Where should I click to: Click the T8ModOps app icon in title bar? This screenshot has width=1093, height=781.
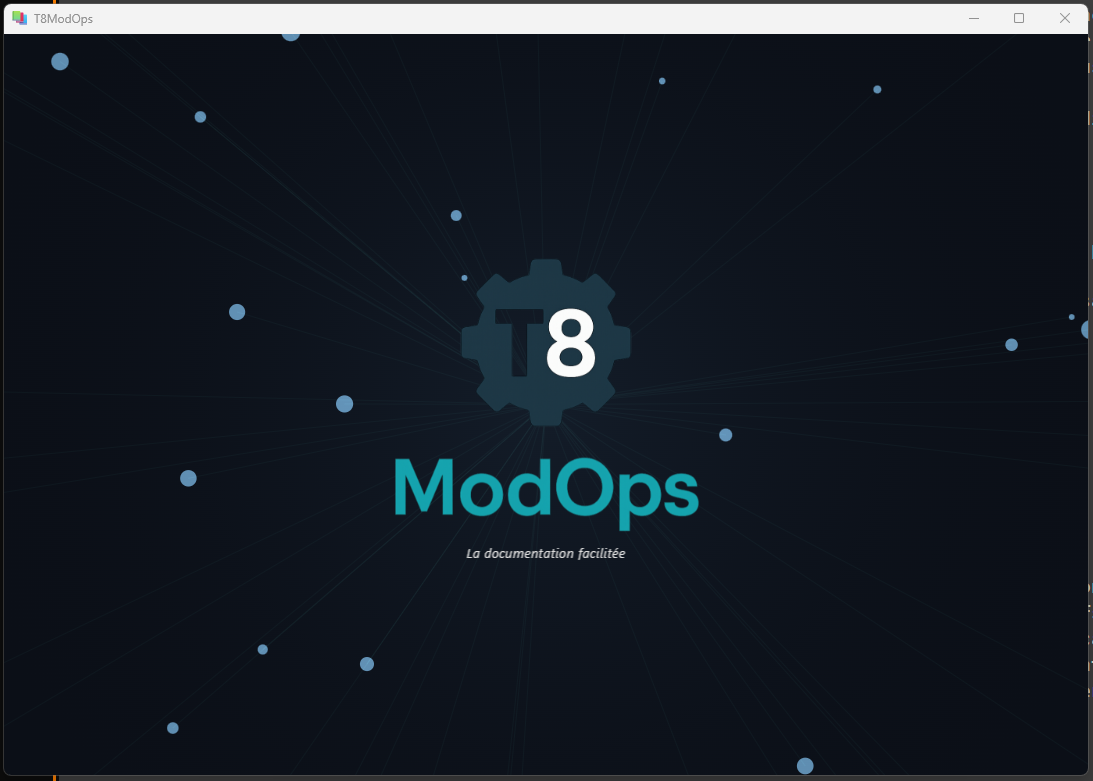(x=19, y=18)
